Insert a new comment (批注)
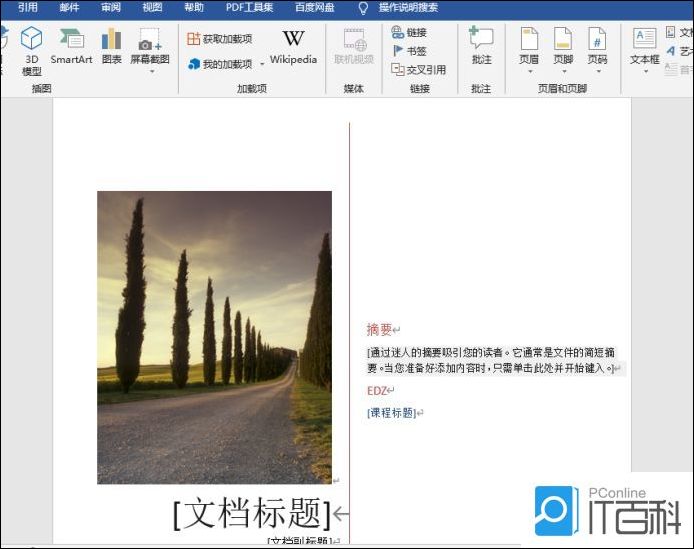 [x=481, y=45]
